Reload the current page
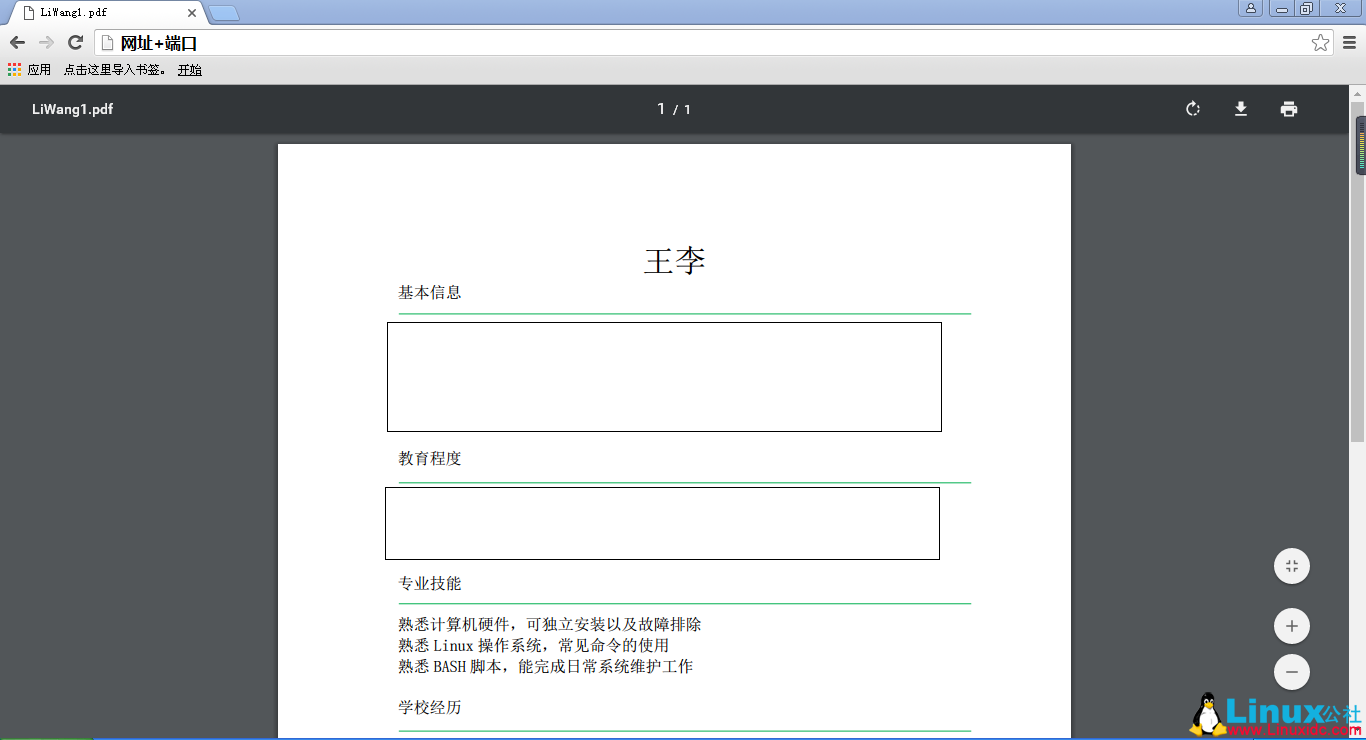 (x=75, y=43)
